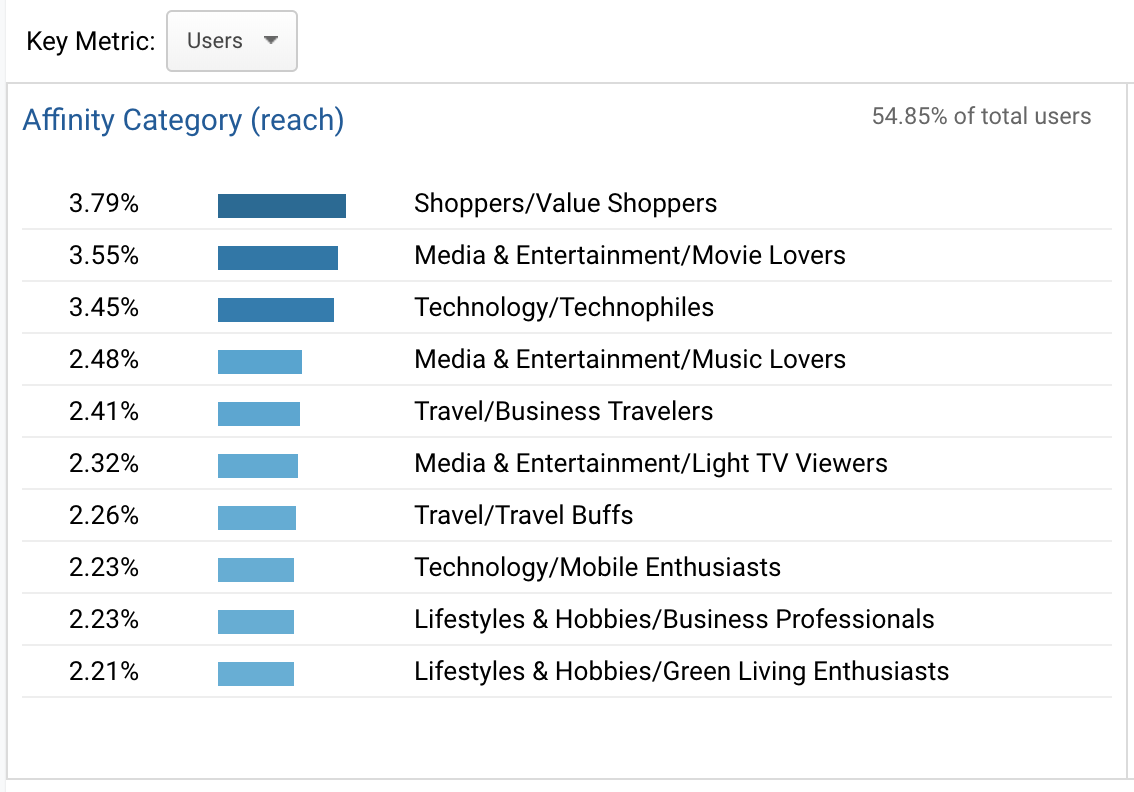Image resolution: width=1134 pixels, height=792 pixels.
Task: Select Media & Entertainment/Music Lovers category
Action: tap(630, 359)
